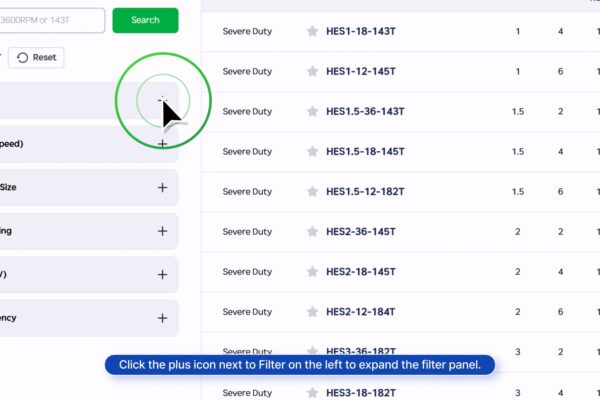Mark HES1.5-36-143T as favorite
Screen dimensions: 600x400
[x=312, y=111]
